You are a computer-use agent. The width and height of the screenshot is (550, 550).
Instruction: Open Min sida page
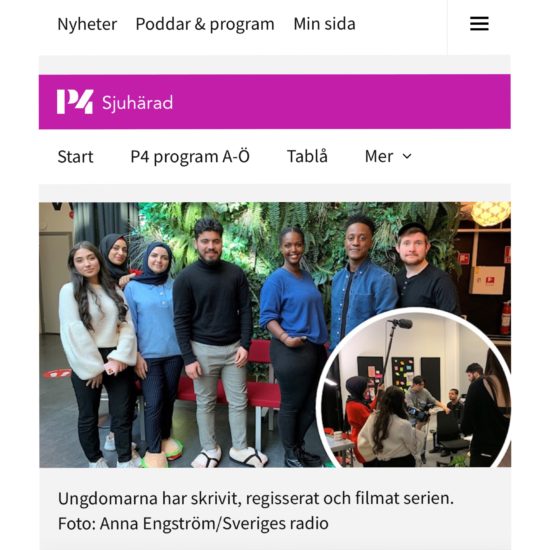click(324, 24)
